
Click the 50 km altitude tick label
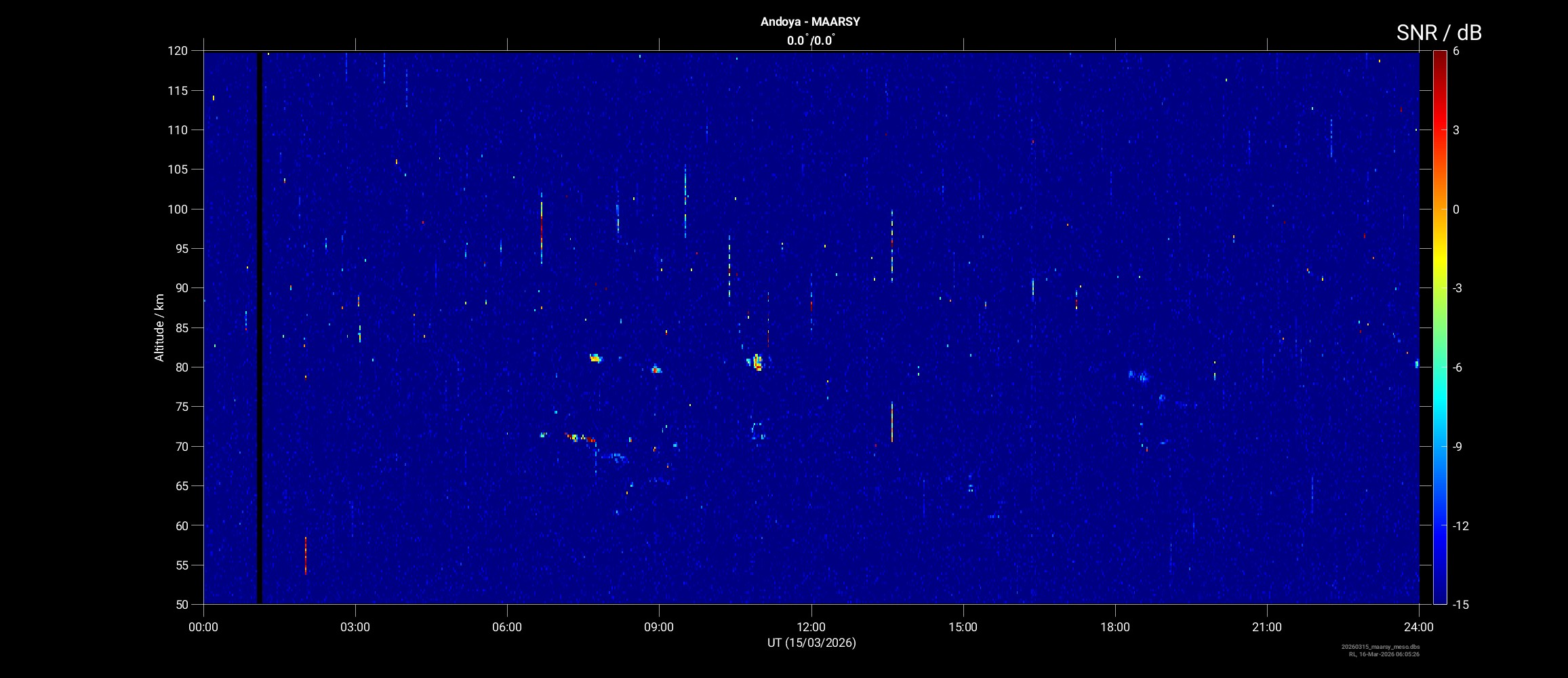180,604
